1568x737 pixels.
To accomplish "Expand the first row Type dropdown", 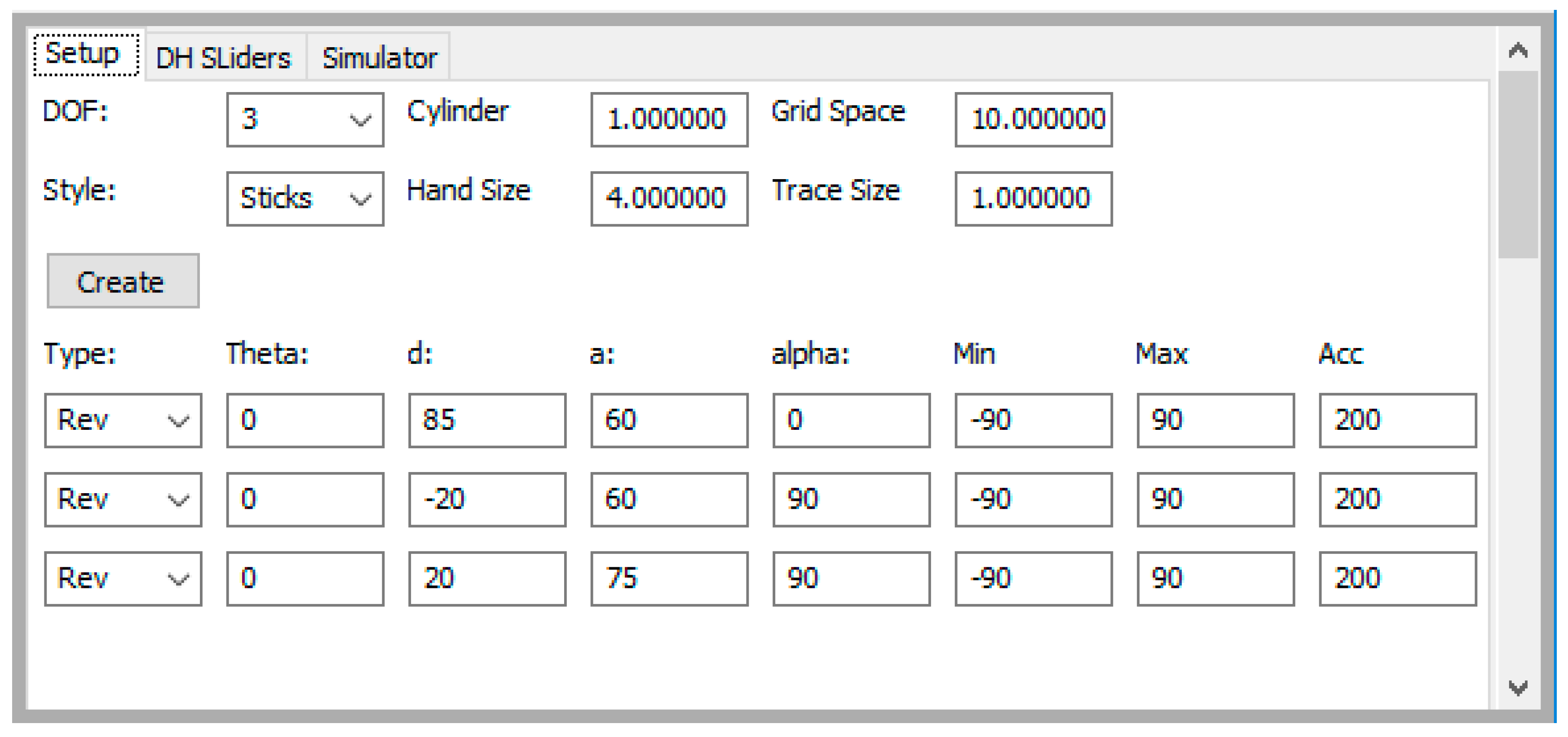I will (123, 420).
